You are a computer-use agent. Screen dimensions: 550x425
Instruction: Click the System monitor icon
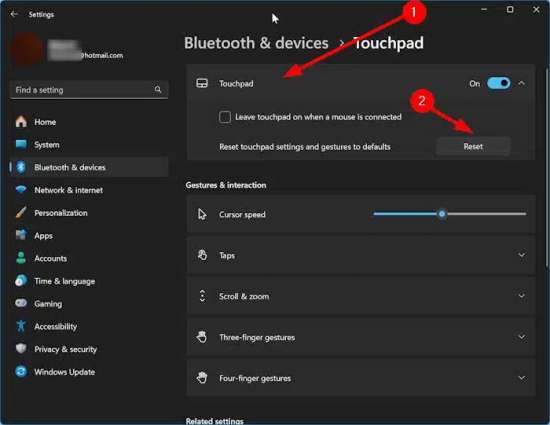[21, 144]
